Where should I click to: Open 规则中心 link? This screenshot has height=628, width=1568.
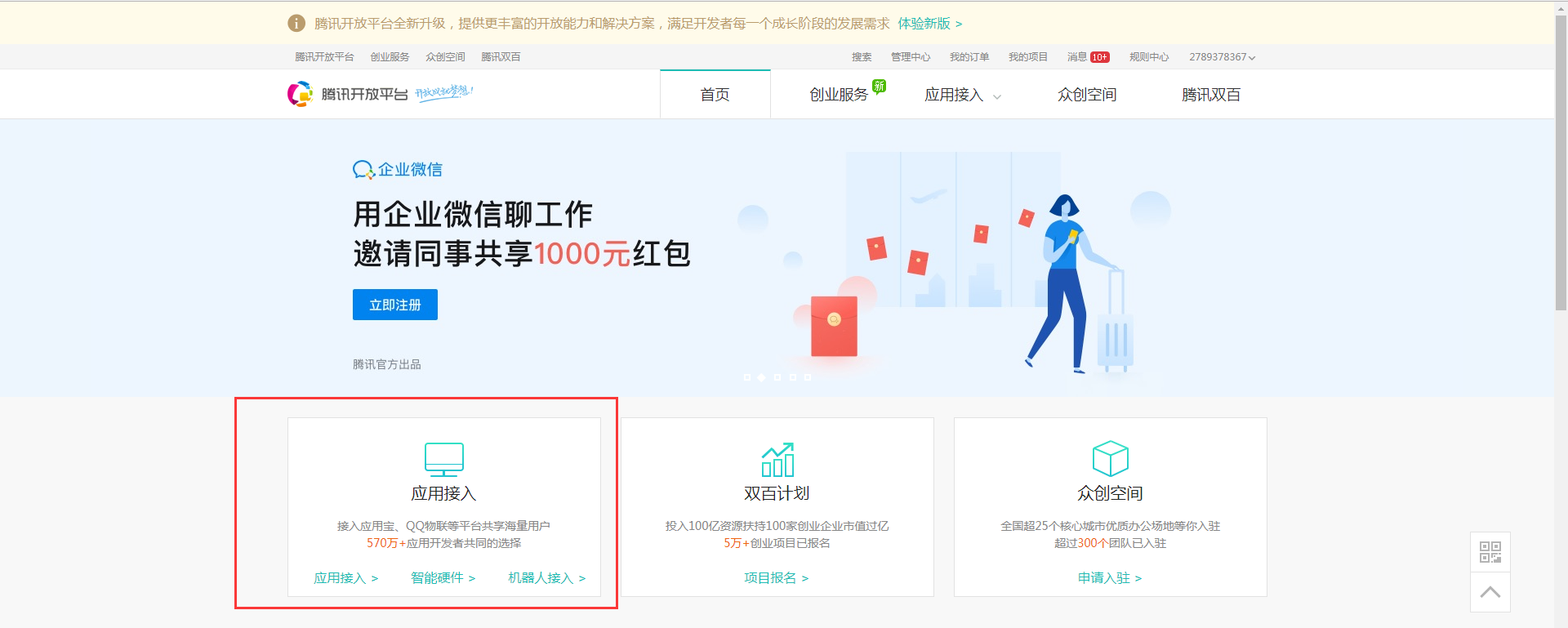click(x=1149, y=57)
